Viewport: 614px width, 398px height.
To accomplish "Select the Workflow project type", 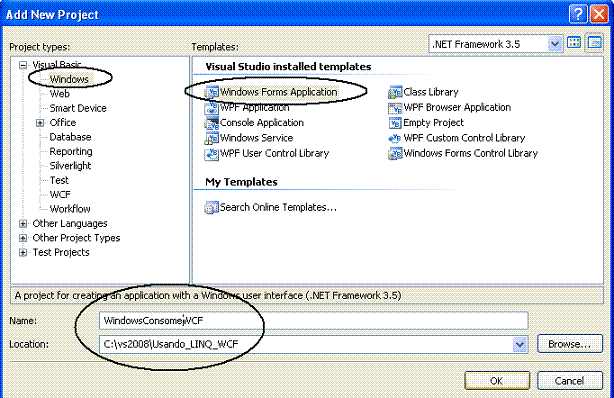I will pyautogui.click(x=70, y=209).
